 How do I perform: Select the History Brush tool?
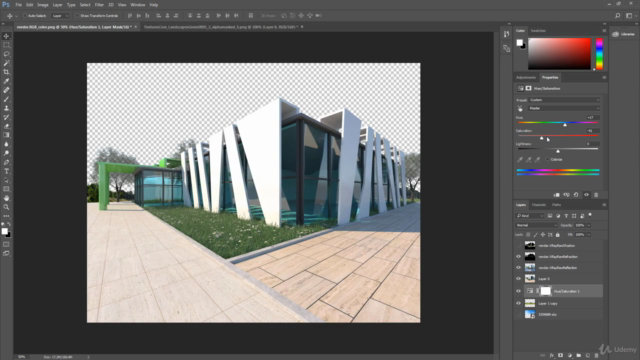point(6,117)
